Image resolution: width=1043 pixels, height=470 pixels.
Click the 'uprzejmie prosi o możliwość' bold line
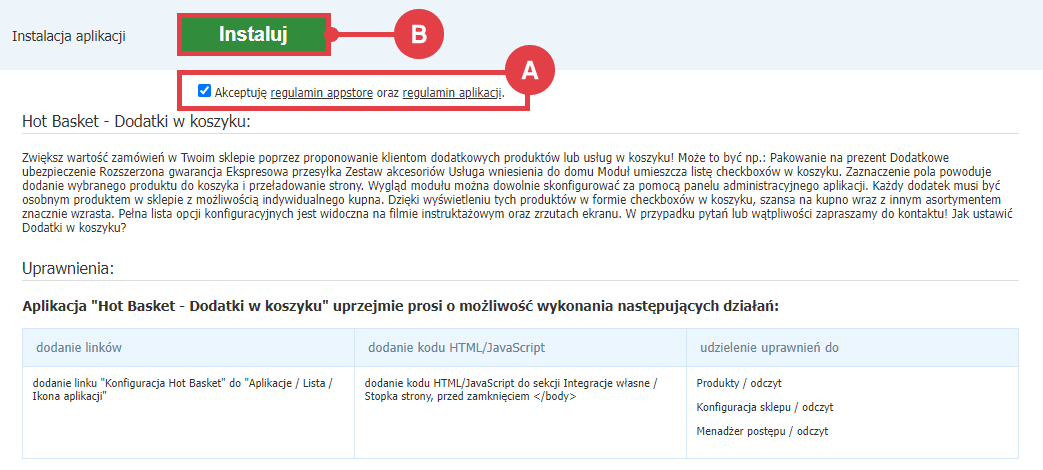400,307
